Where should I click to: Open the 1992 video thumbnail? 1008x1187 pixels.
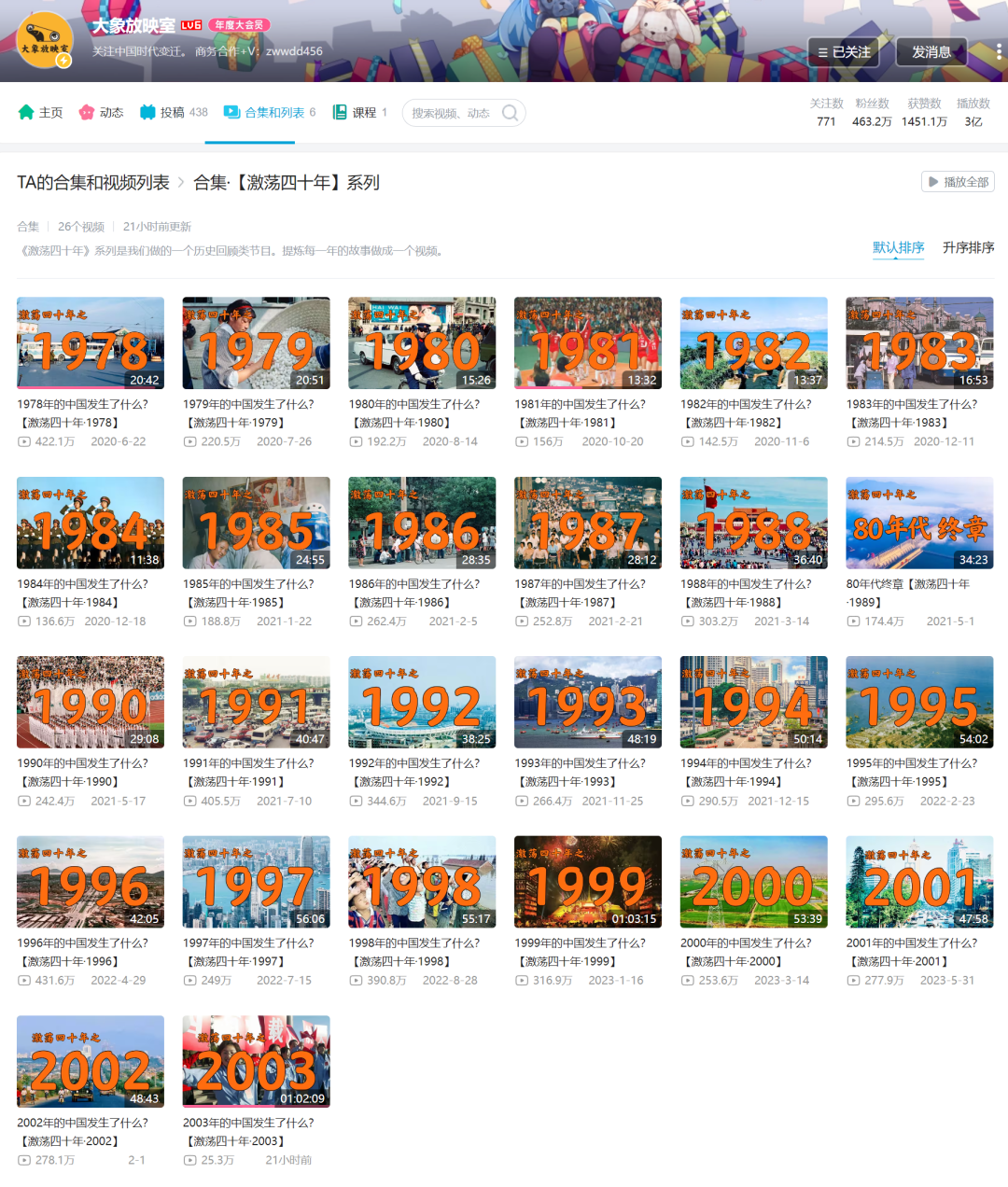click(x=422, y=702)
